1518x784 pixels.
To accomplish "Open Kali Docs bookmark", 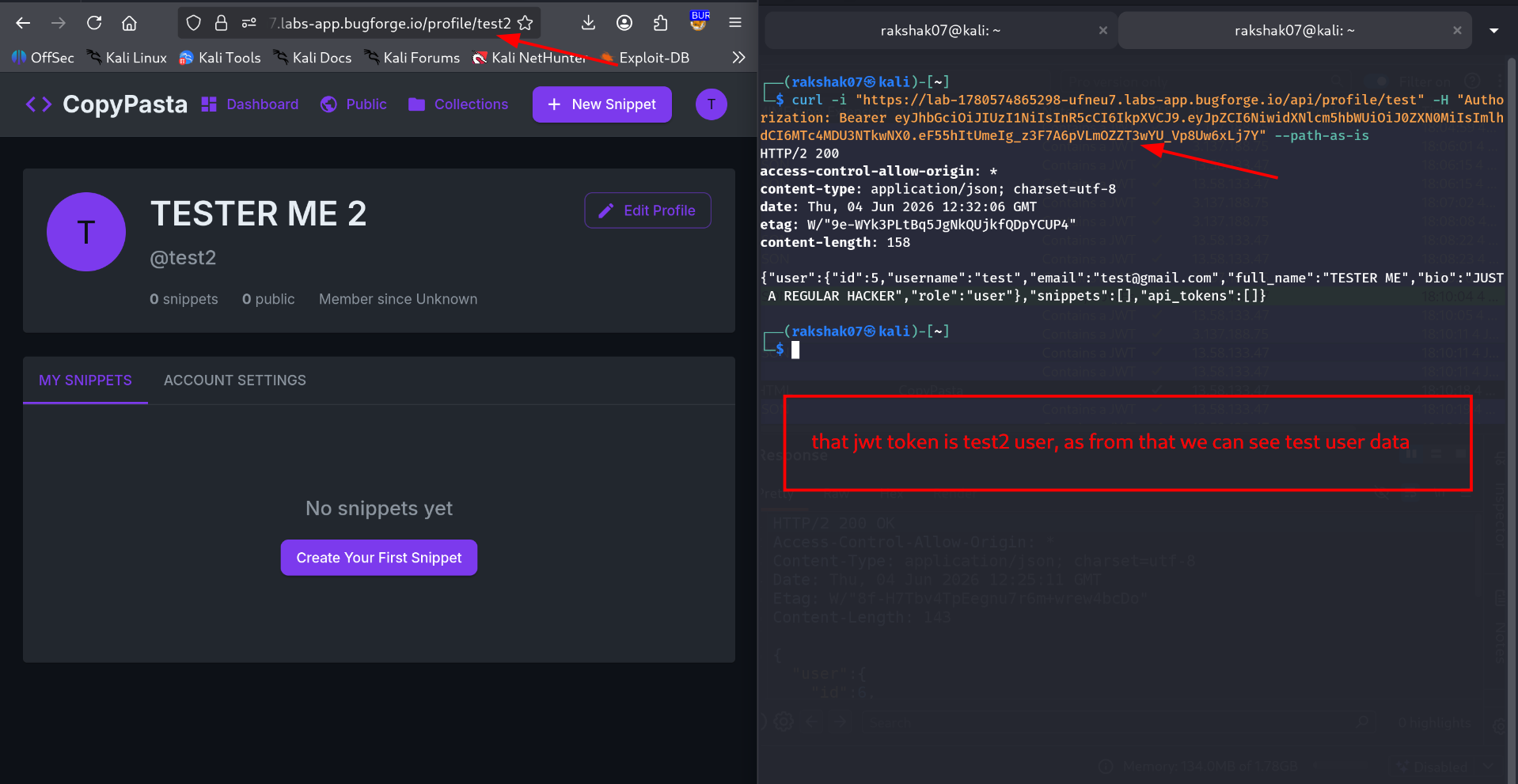I will pyautogui.click(x=313, y=58).
